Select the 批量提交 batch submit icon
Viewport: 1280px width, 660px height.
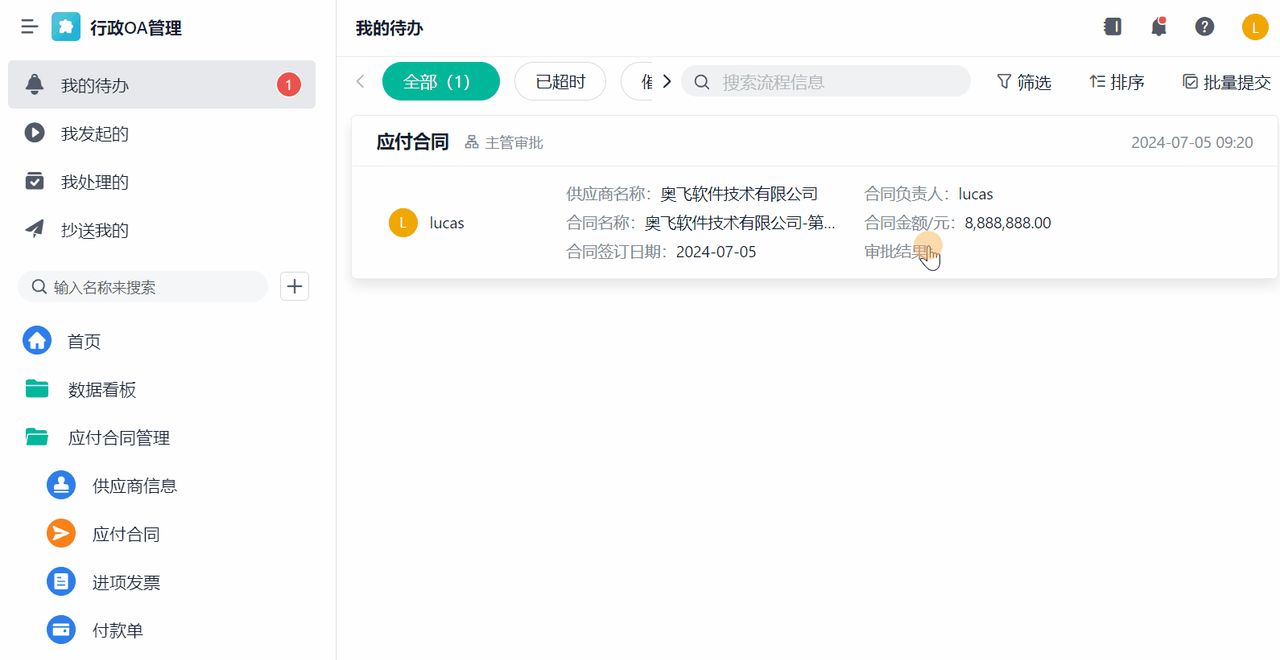tap(1190, 81)
